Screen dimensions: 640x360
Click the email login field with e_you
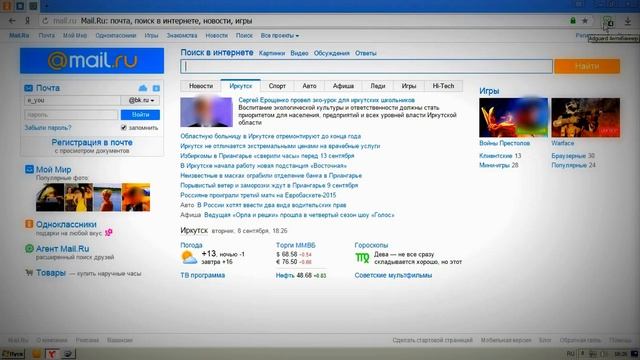[72, 100]
